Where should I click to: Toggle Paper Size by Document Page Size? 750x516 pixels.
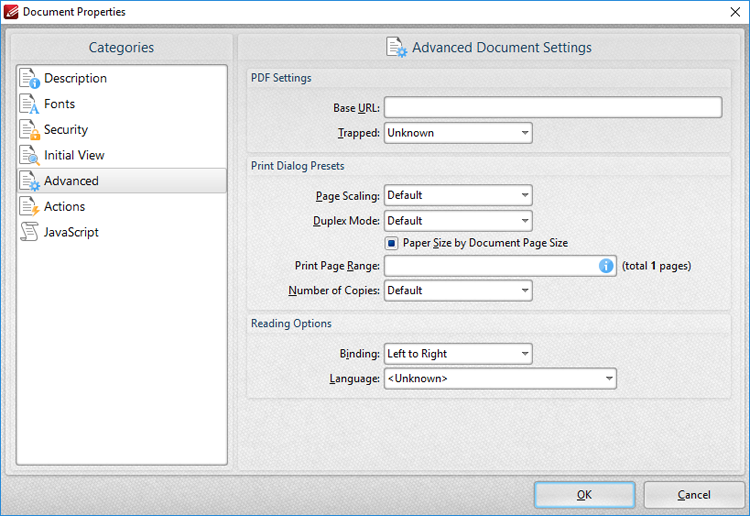coord(392,243)
